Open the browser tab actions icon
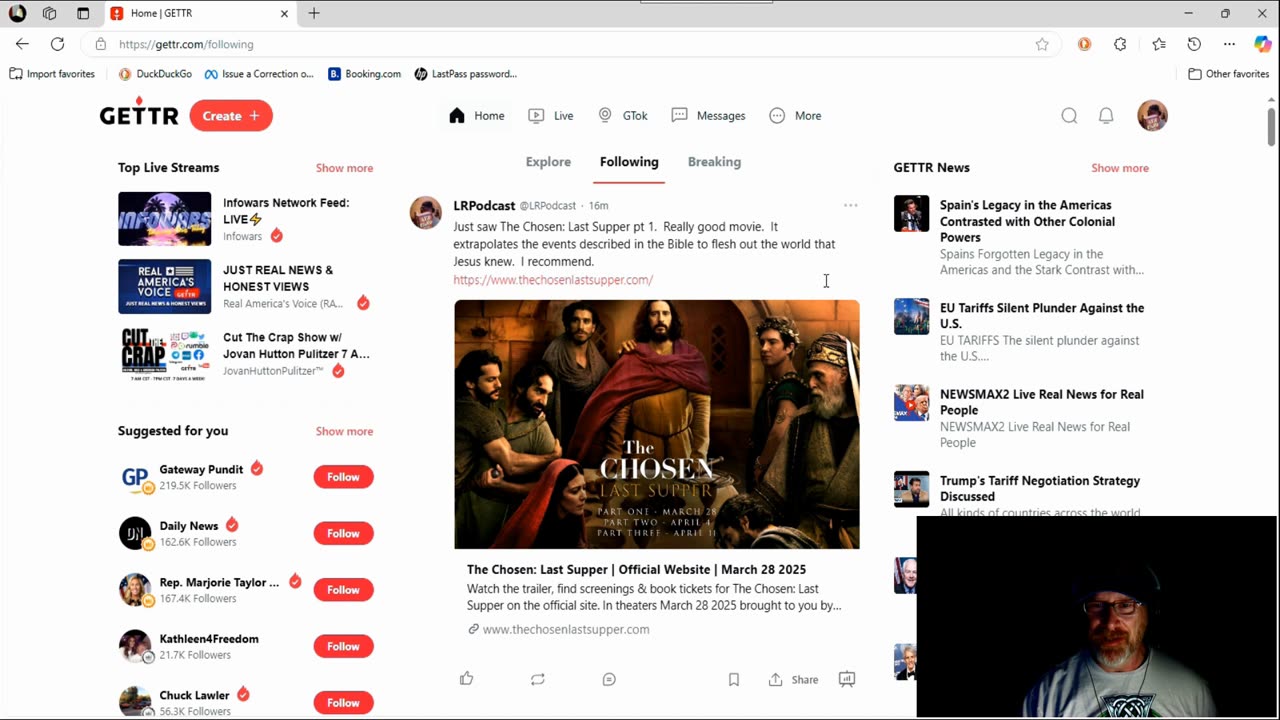This screenshot has height=720, width=1280. pyautogui.click(x=83, y=13)
